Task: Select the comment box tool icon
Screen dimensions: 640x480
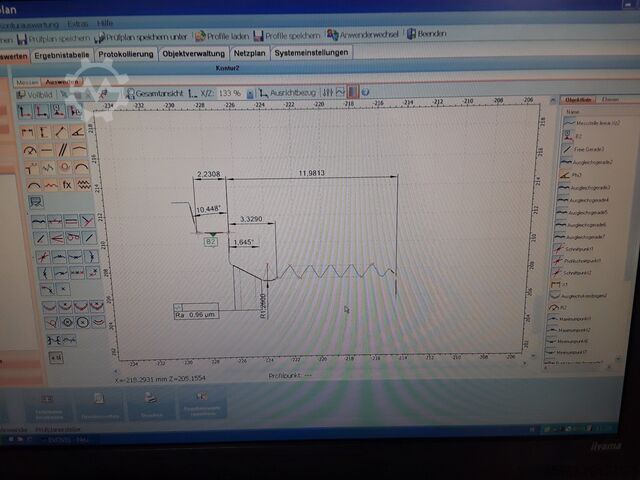Action: (35, 201)
